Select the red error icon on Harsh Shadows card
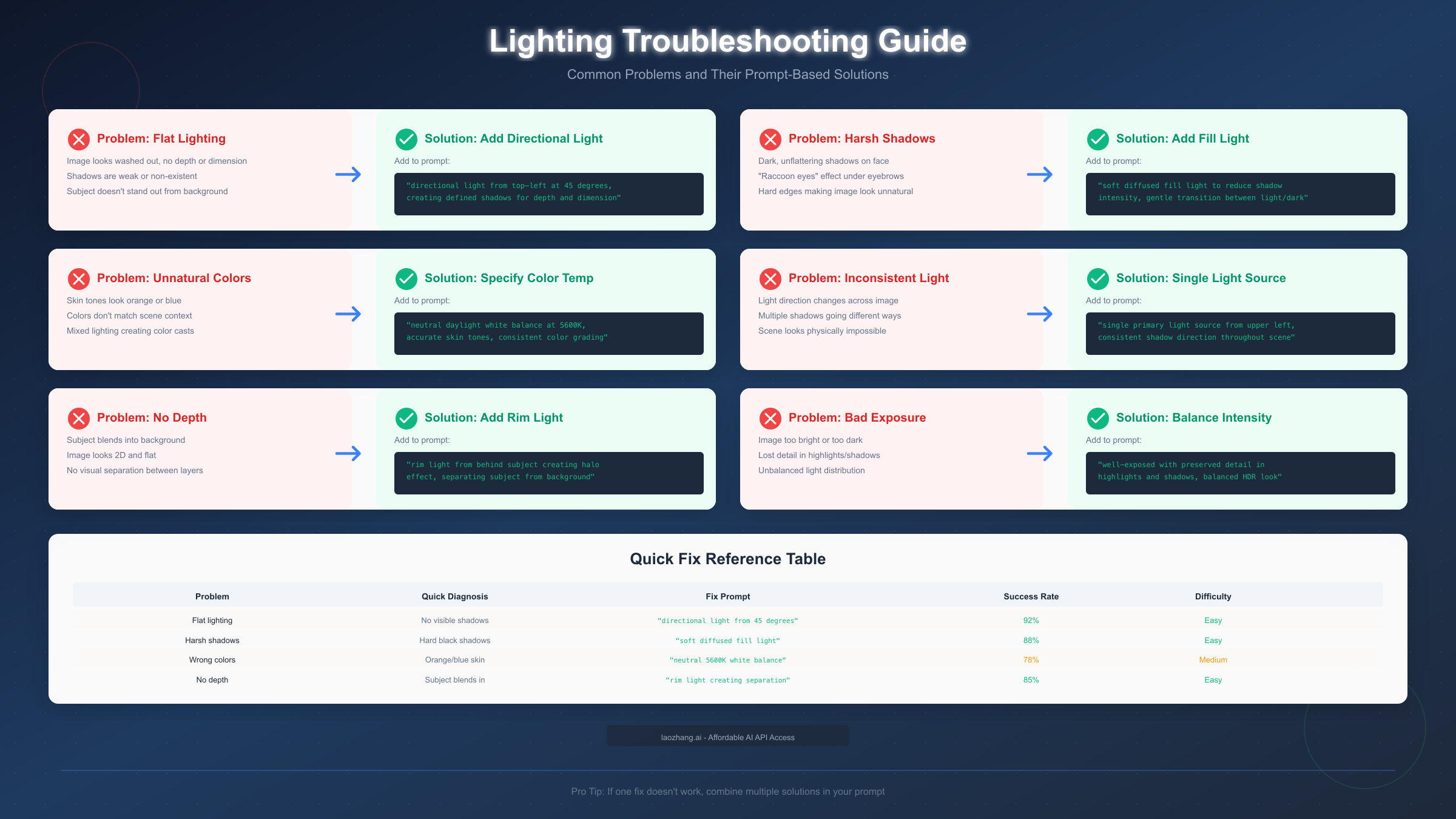 [x=770, y=139]
